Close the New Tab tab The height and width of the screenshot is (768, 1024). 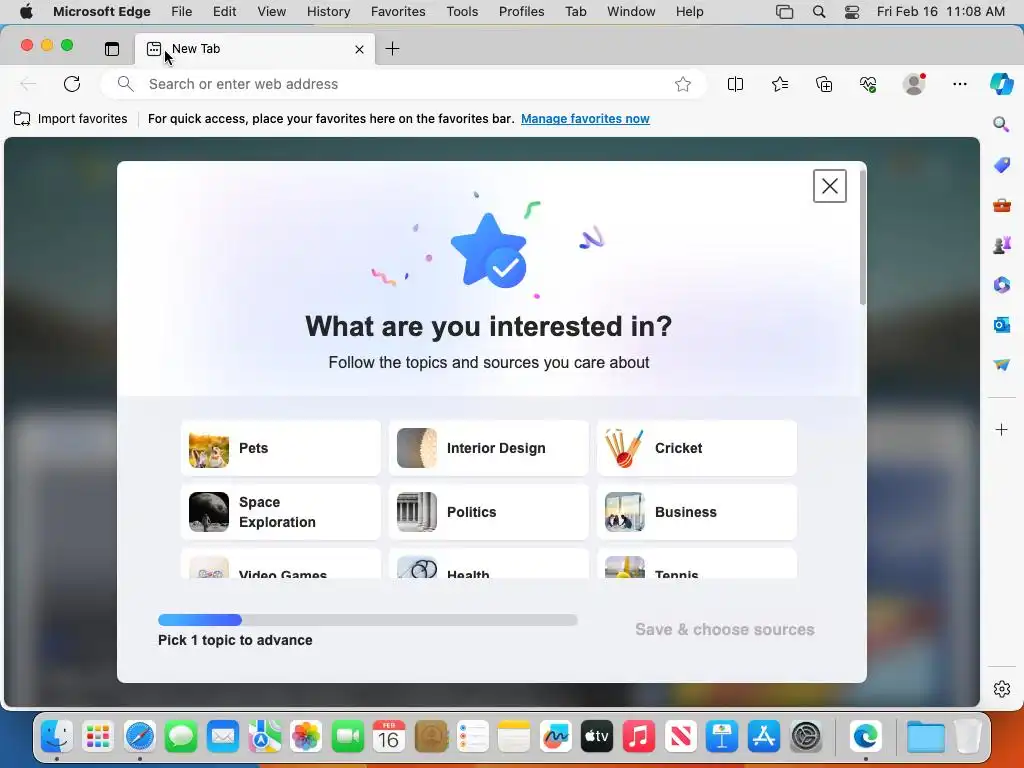tap(359, 49)
